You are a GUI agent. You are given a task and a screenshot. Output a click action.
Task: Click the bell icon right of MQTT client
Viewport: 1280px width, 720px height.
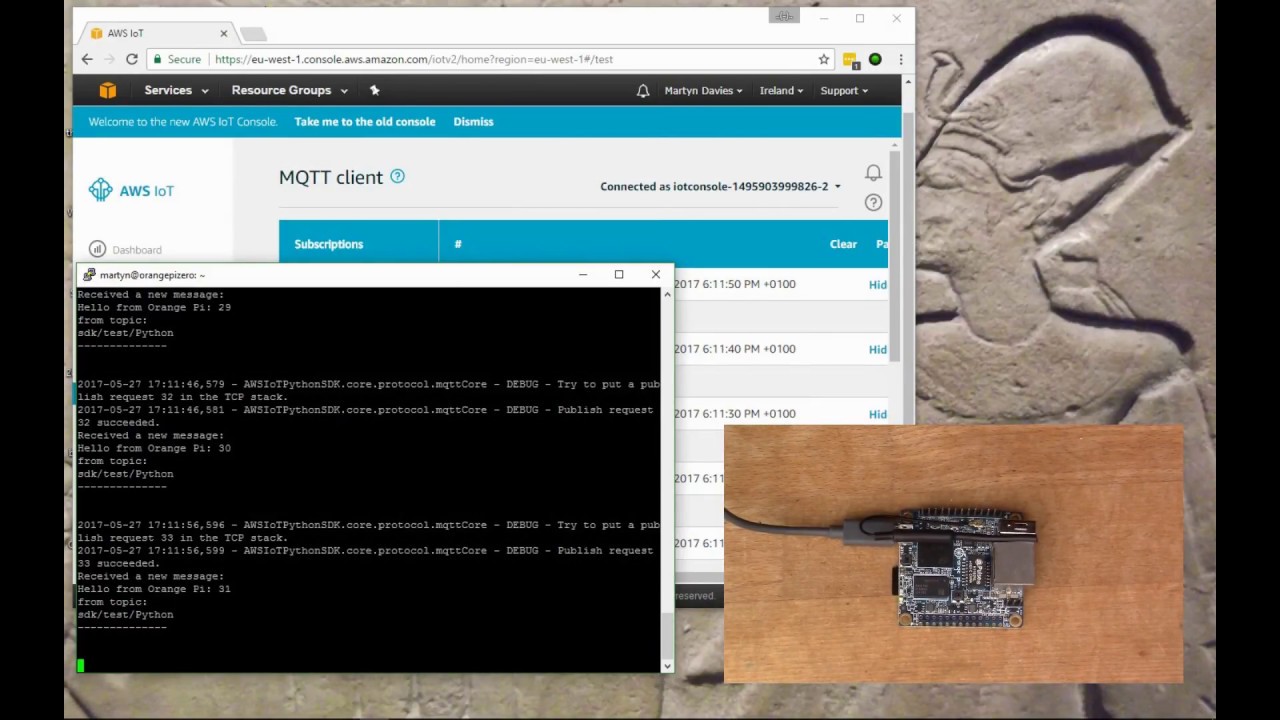[873, 173]
